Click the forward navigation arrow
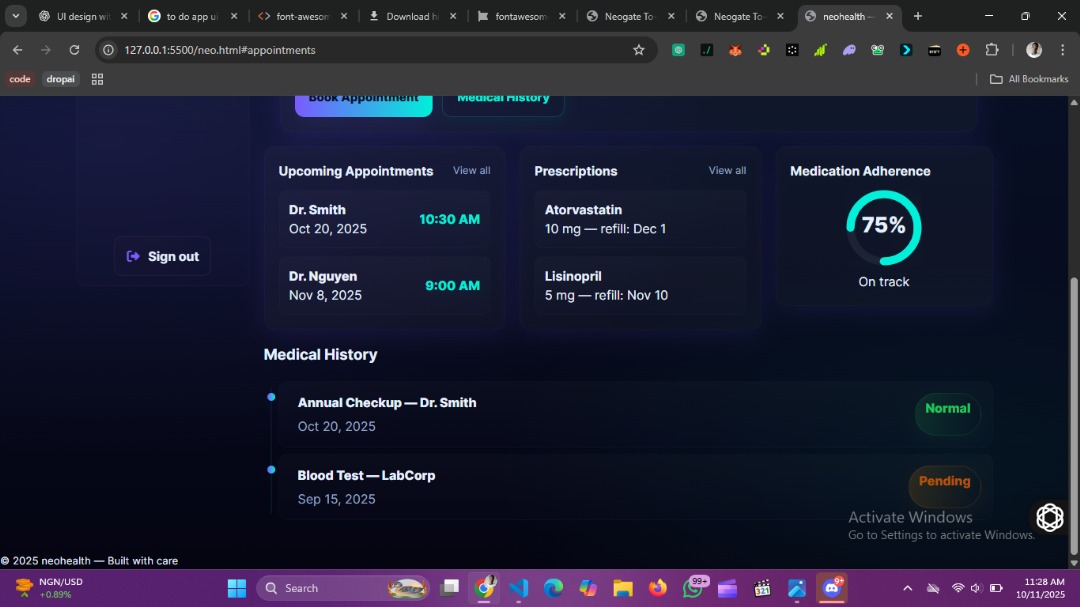 (45, 50)
